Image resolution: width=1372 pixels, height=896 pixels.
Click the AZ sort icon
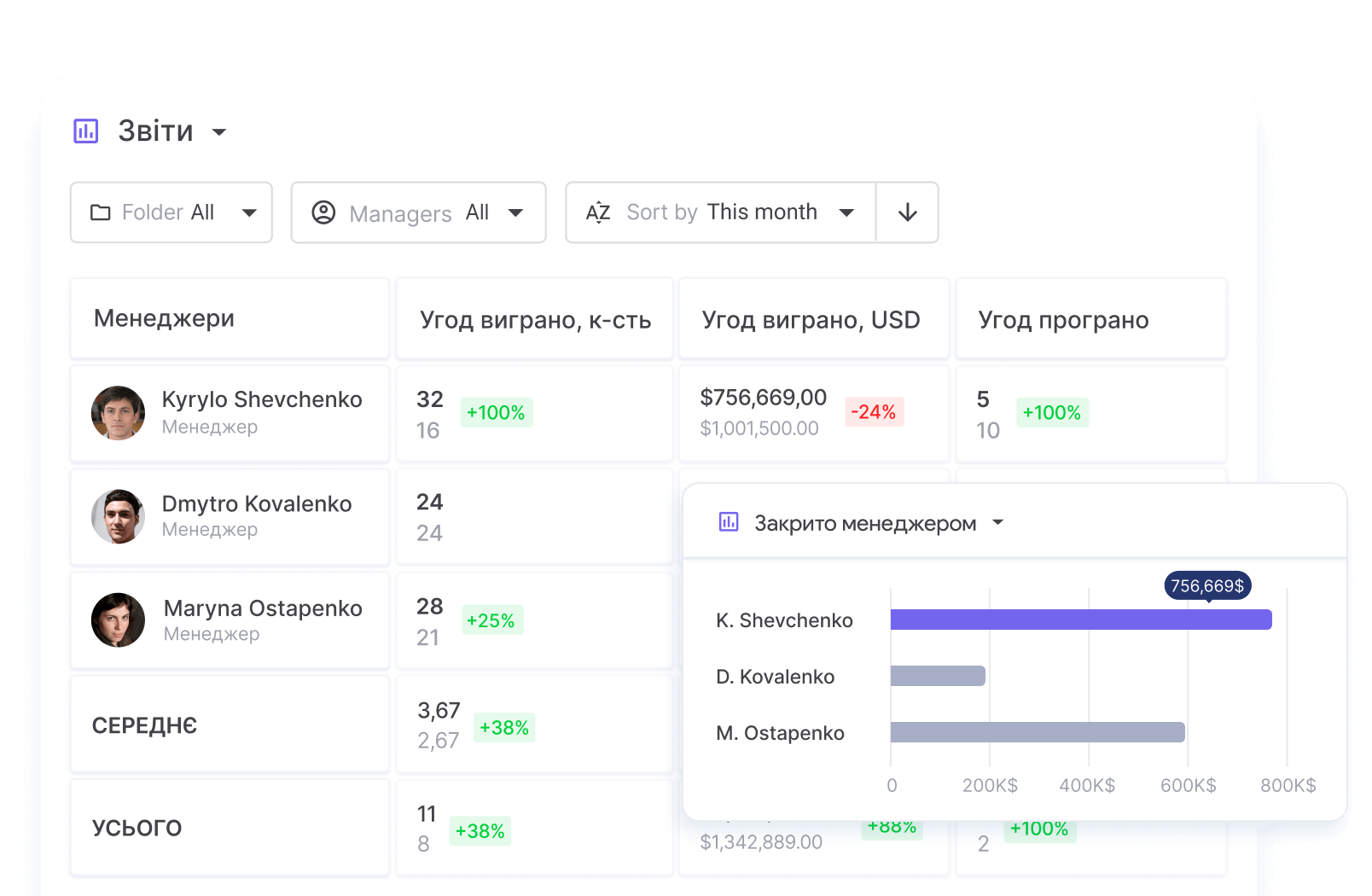click(x=598, y=212)
